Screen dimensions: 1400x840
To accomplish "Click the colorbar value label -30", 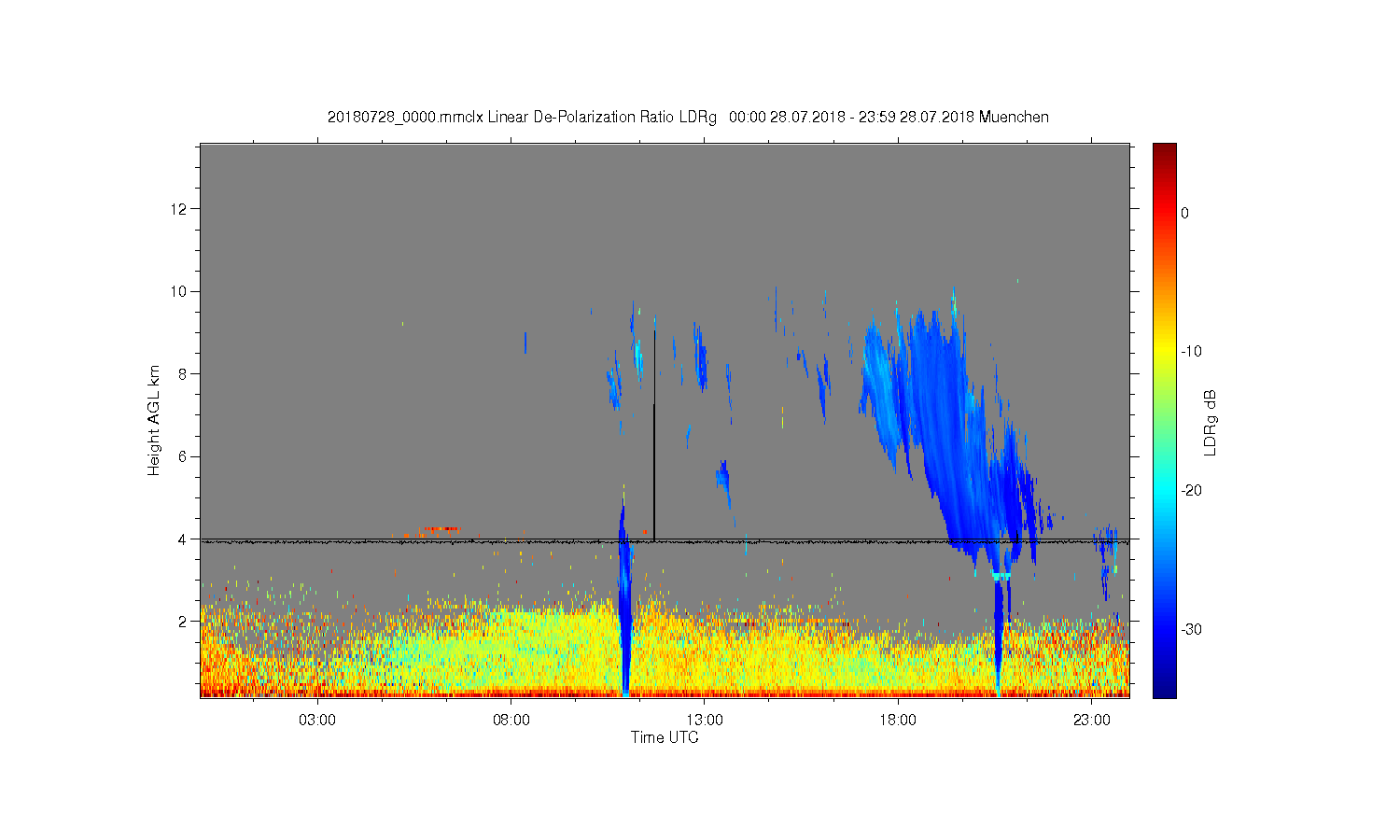I will (1191, 630).
